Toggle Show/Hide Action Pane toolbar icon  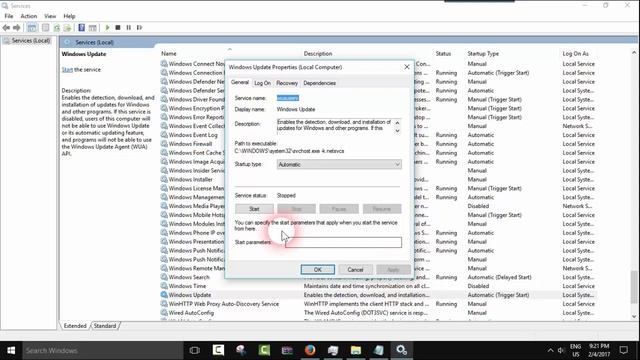point(93,27)
